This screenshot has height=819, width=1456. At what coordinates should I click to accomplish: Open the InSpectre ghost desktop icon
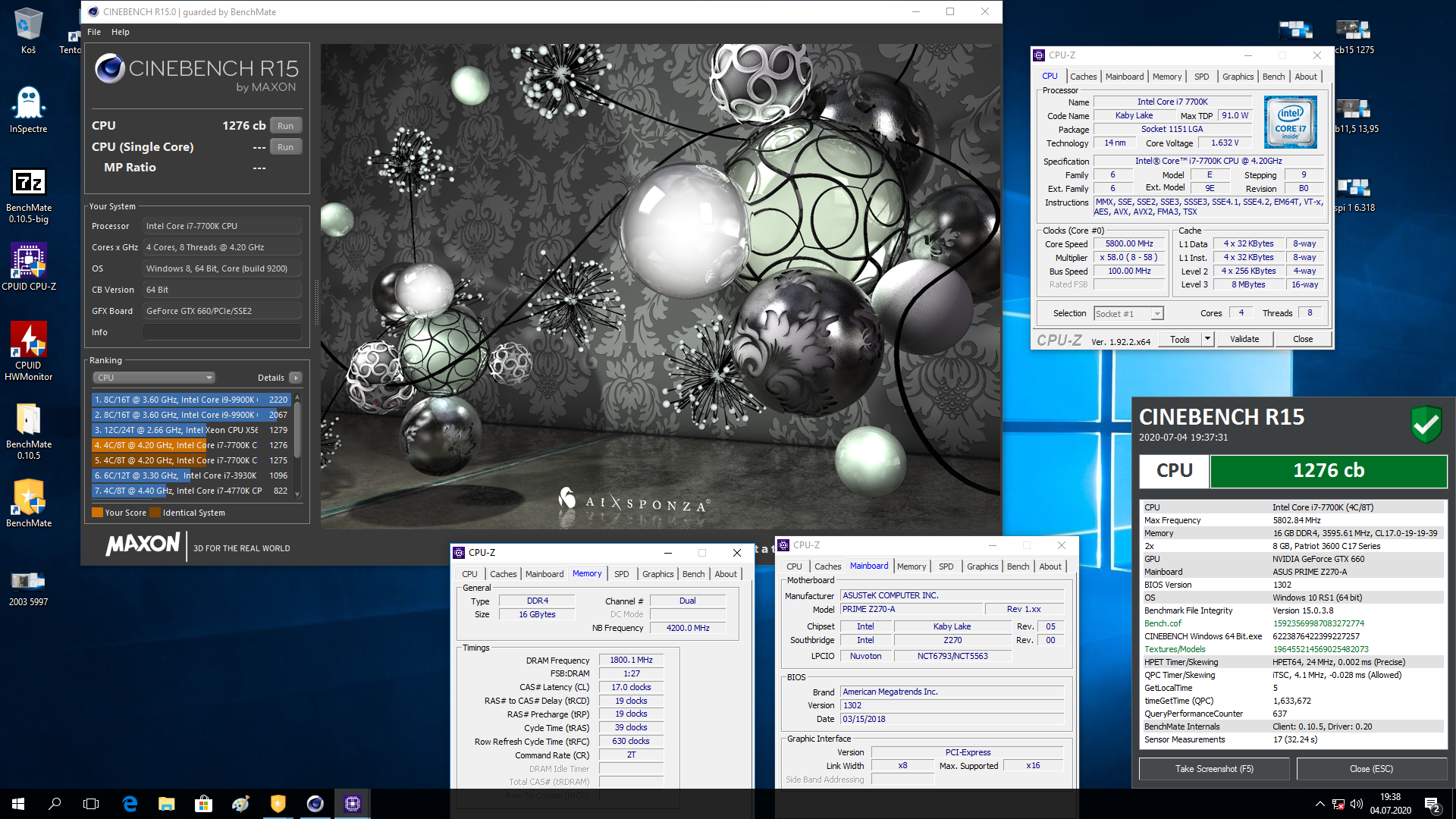pos(28,108)
